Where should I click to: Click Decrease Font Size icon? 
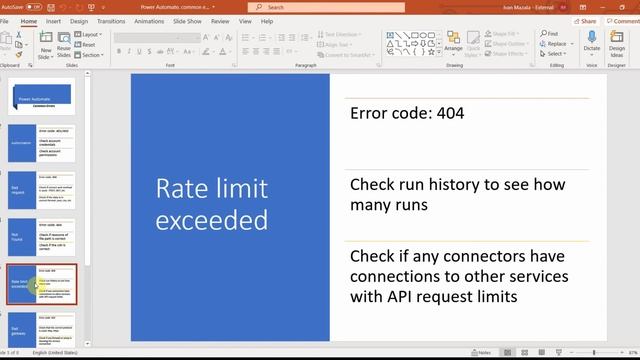[x=217, y=38]
